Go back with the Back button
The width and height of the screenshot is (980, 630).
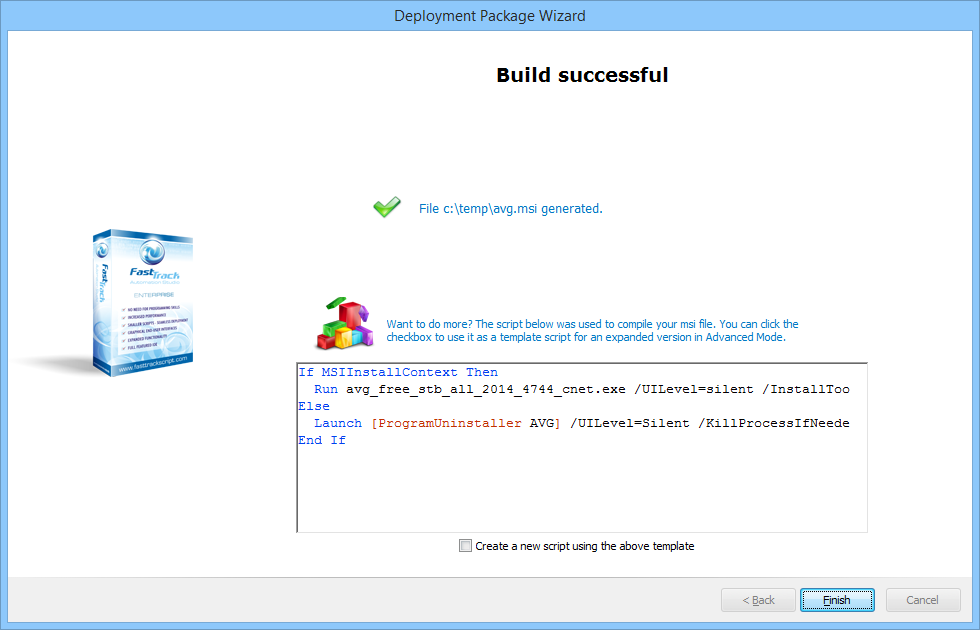[758, 600]
